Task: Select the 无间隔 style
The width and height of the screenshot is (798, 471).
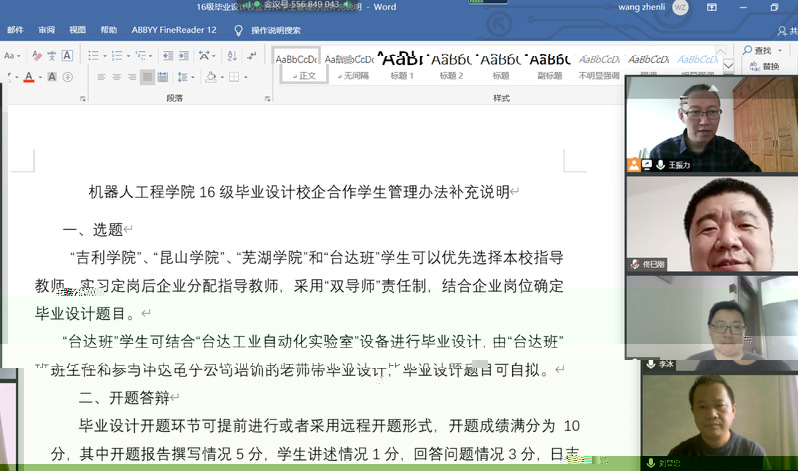Action: click(x=349, y=66)
